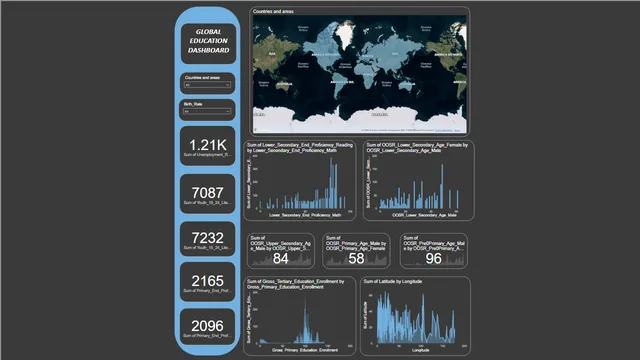Click the card showing 7232
640x360 pixels.
pyautogui.click(x=207, y=239)
